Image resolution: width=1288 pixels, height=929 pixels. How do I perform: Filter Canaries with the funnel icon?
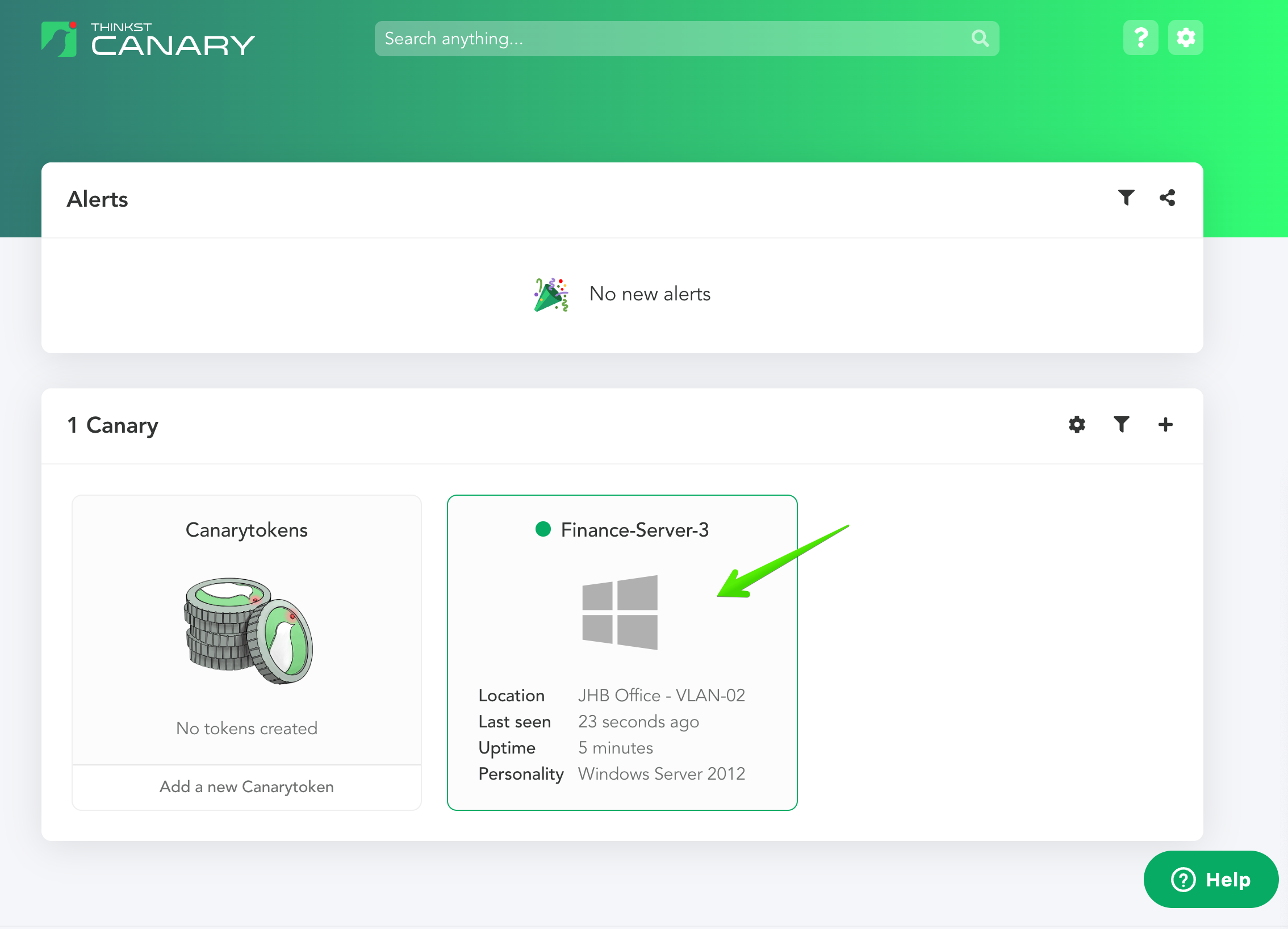1121,424
